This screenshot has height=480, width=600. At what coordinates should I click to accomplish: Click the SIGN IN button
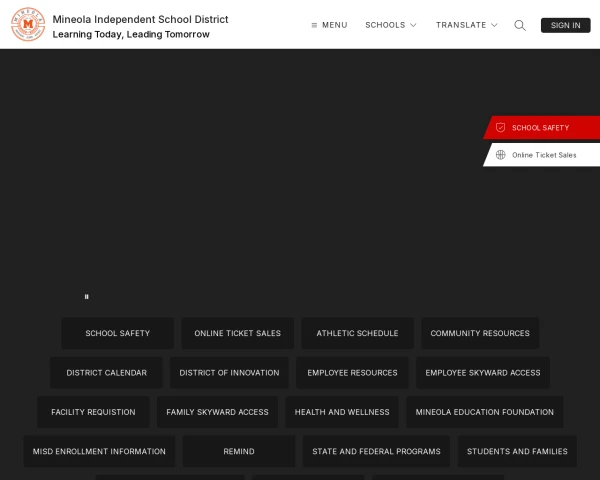566,25
